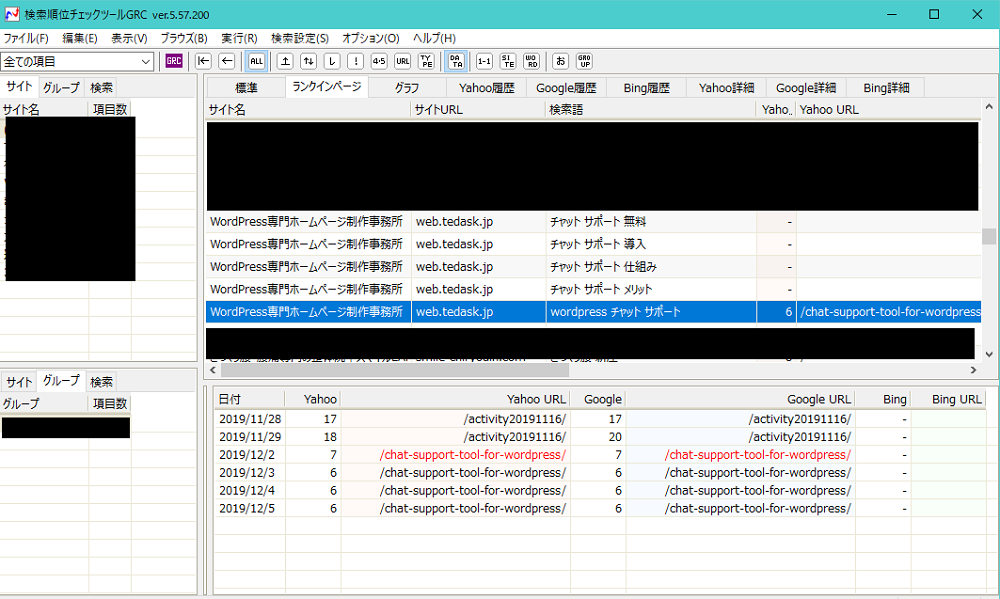Click the purple GRC toolbar icon

174,61
